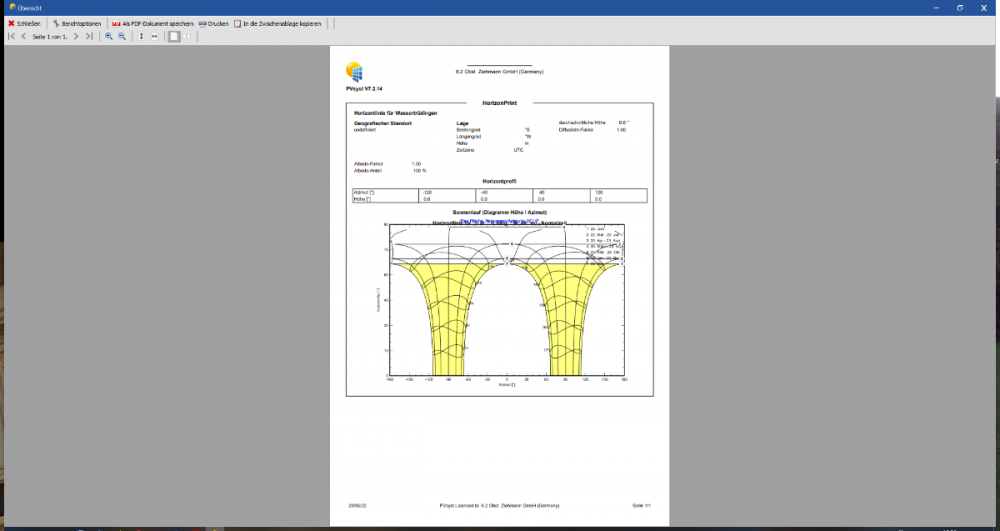Save report via Als PDF-Dokument speichern

[x=152, y=23]
